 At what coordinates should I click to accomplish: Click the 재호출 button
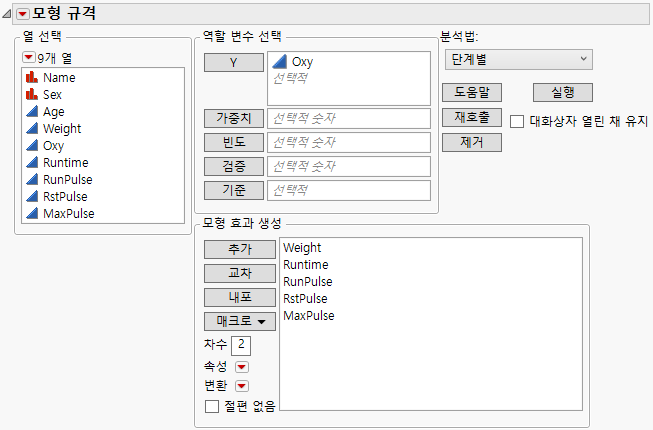tap(472, 117)
